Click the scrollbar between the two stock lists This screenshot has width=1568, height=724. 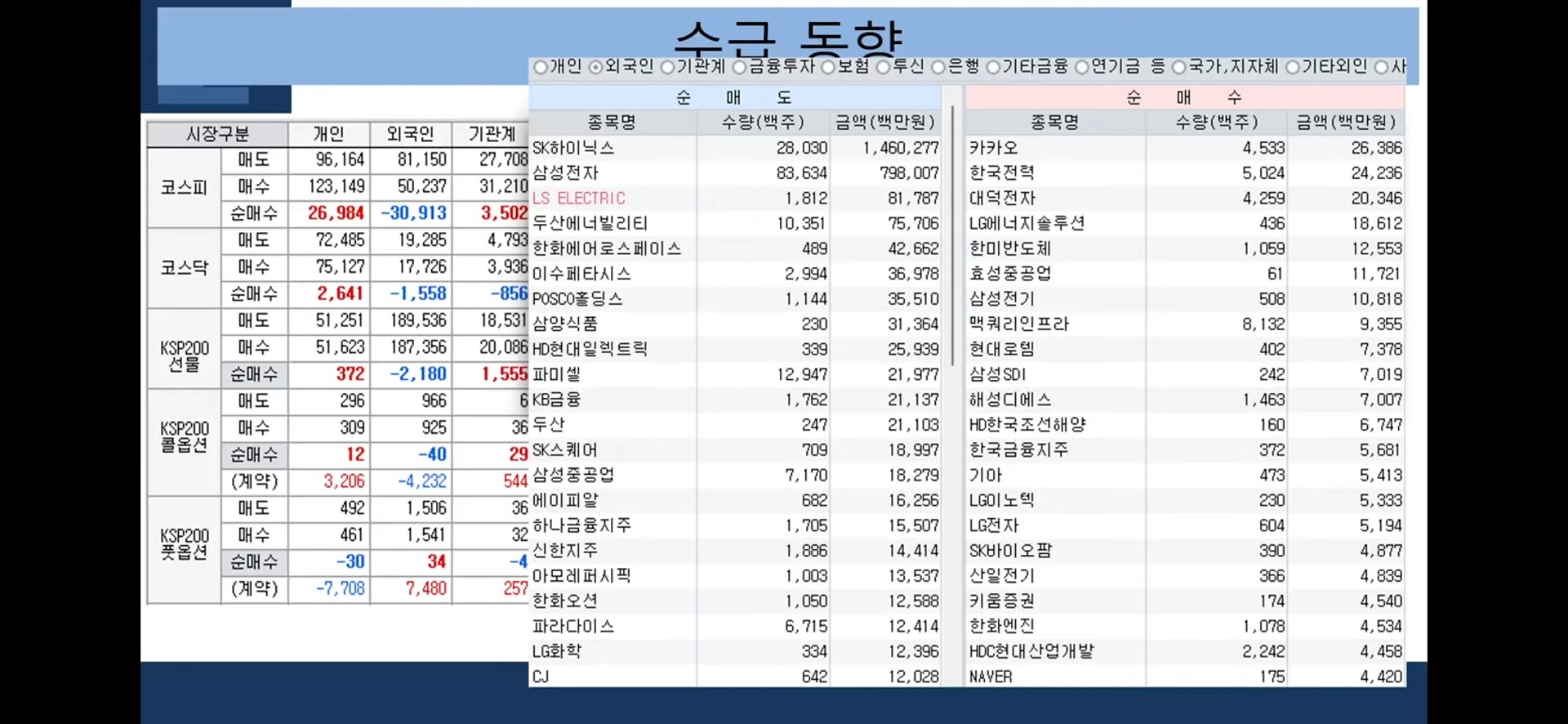(x=952, y=237)
